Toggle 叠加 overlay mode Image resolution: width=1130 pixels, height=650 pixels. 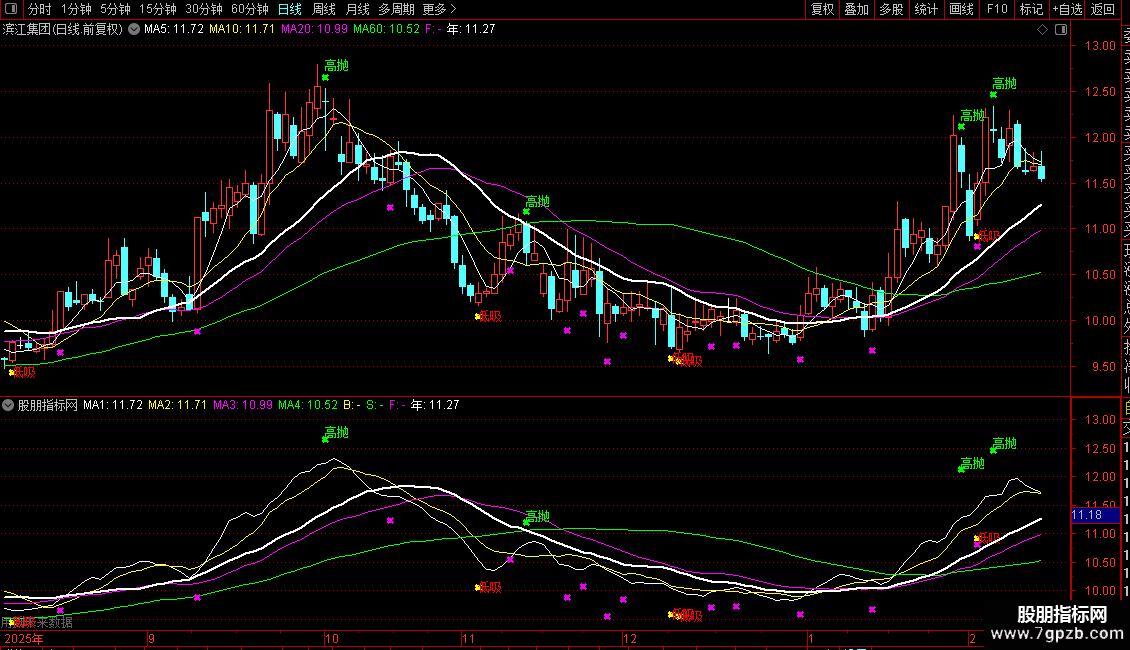pos(856,9)
